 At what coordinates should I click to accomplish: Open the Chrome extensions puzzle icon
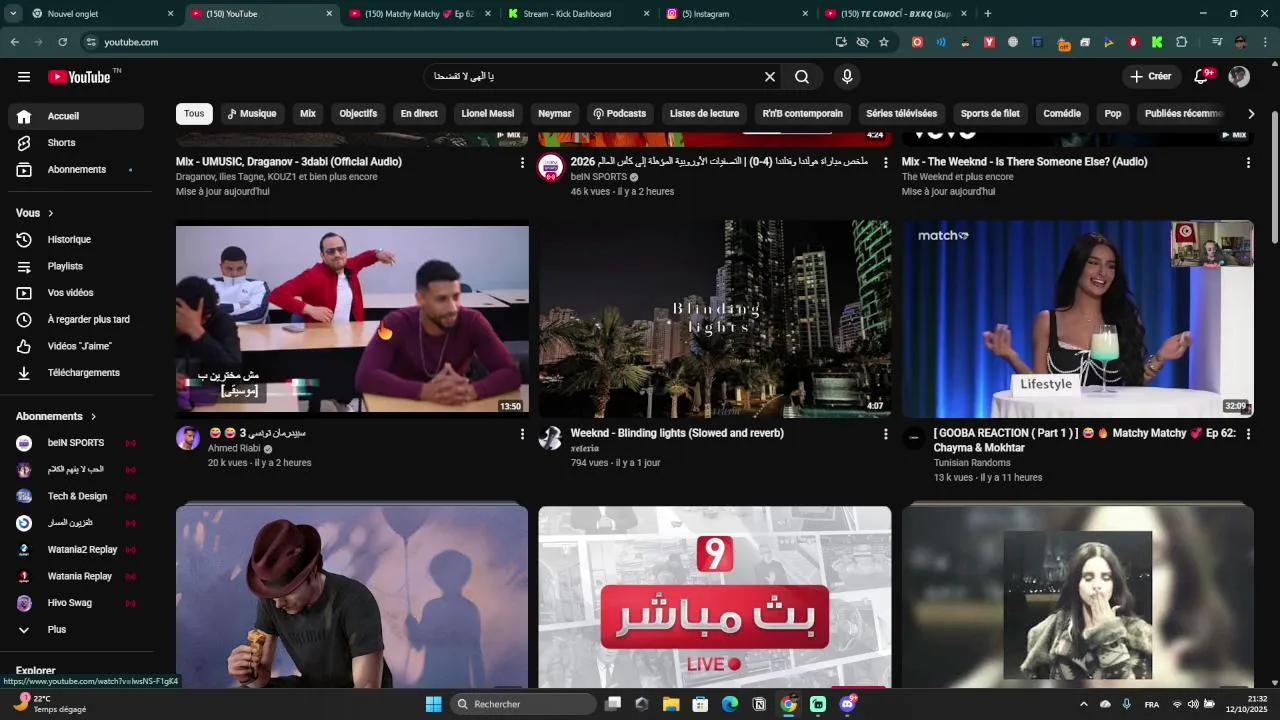pyautogui.click(x=1181, y=42)
